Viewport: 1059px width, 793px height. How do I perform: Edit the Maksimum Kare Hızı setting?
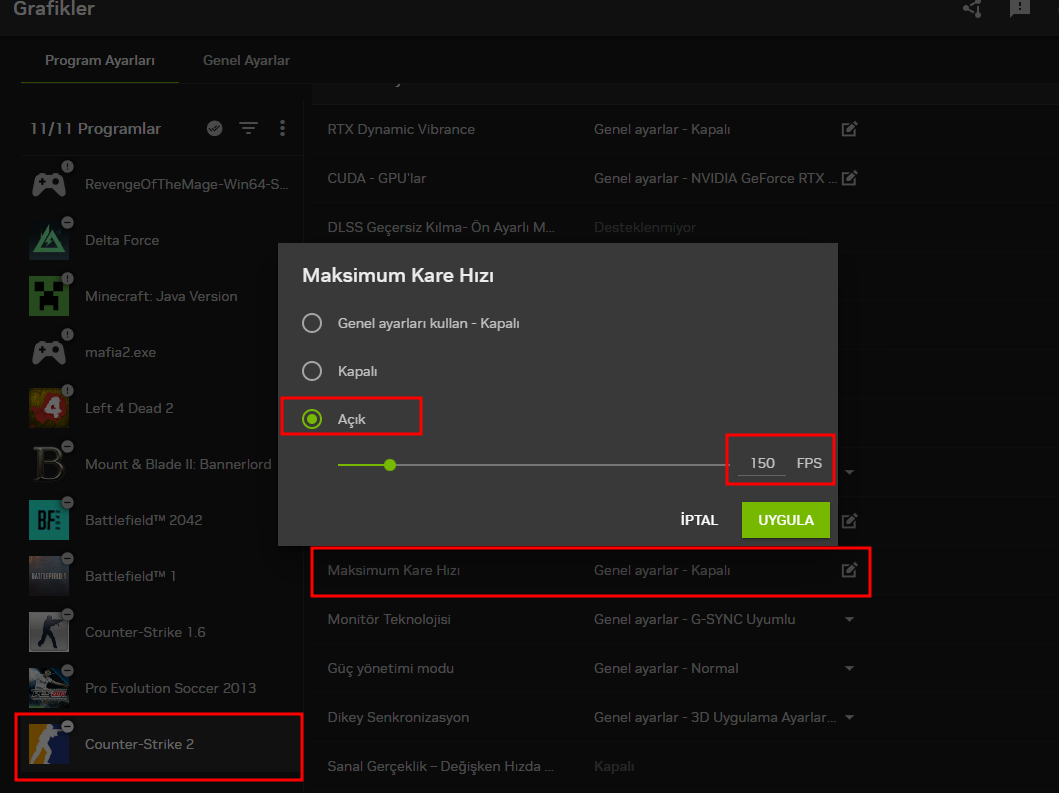coord(850,570)
